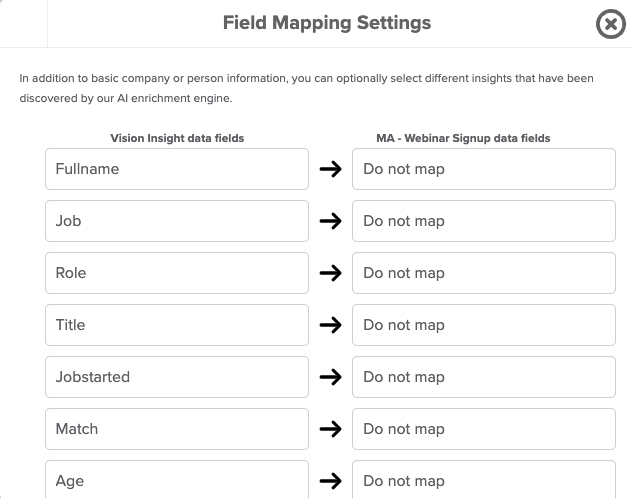Click the arrow icon beside Match
The height and width of the screenshot is (498, 633).
tap(331, 429)
